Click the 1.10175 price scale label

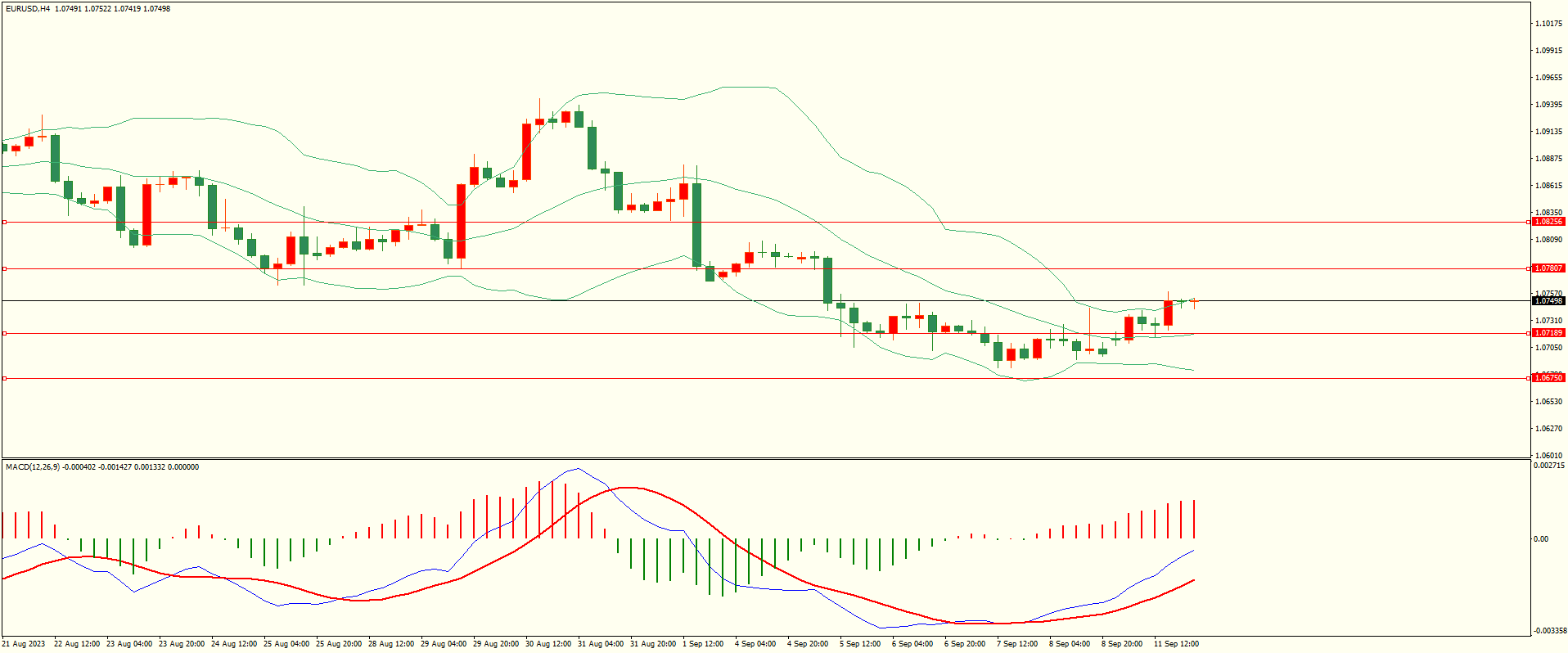point(1548,24)
